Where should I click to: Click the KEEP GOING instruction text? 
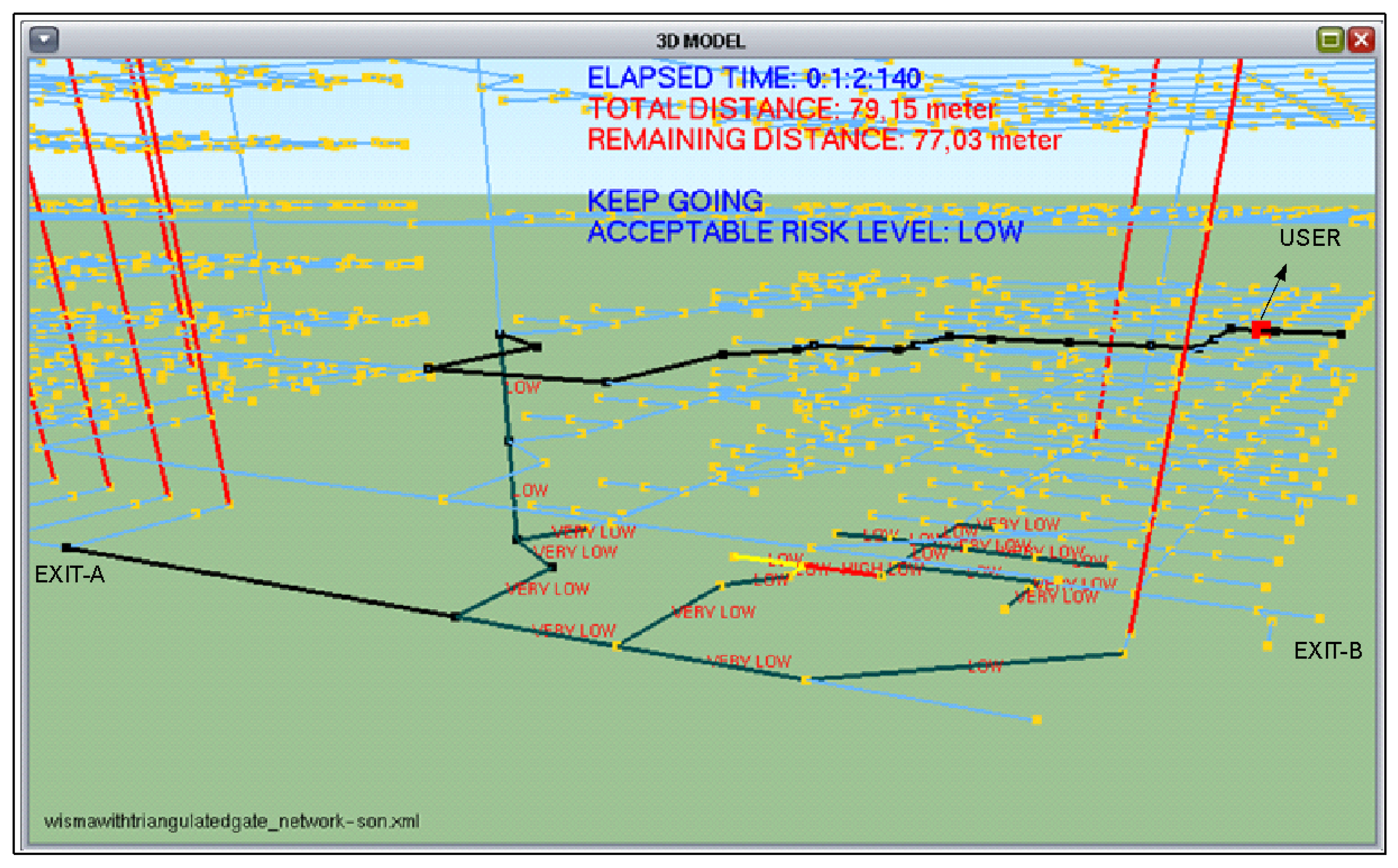click(x=675, y=201)
